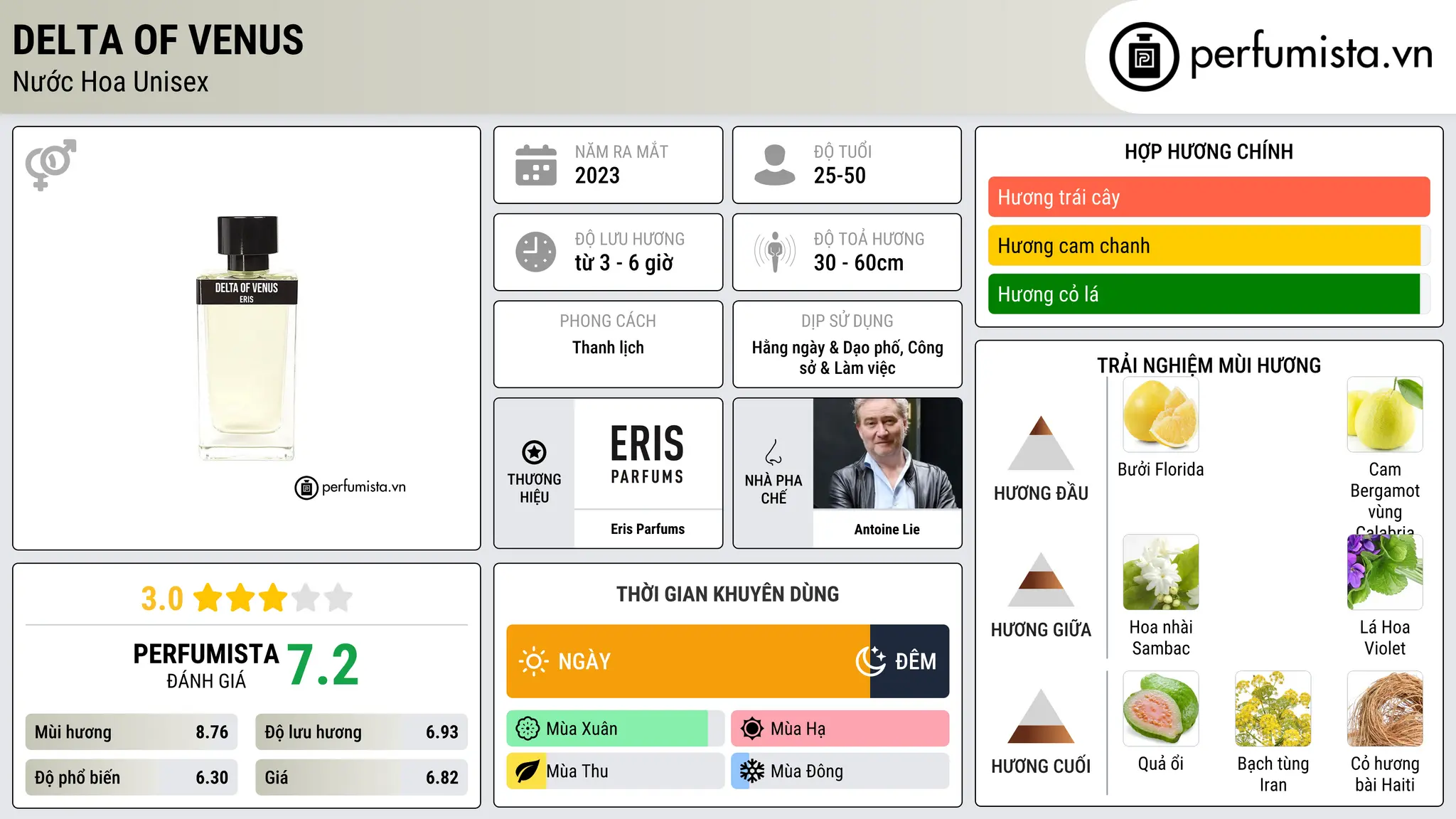Click the small perfumista.vn watermark logo under bottle
This screenshot has width=1456, height=819.
(x=350, y=488)
